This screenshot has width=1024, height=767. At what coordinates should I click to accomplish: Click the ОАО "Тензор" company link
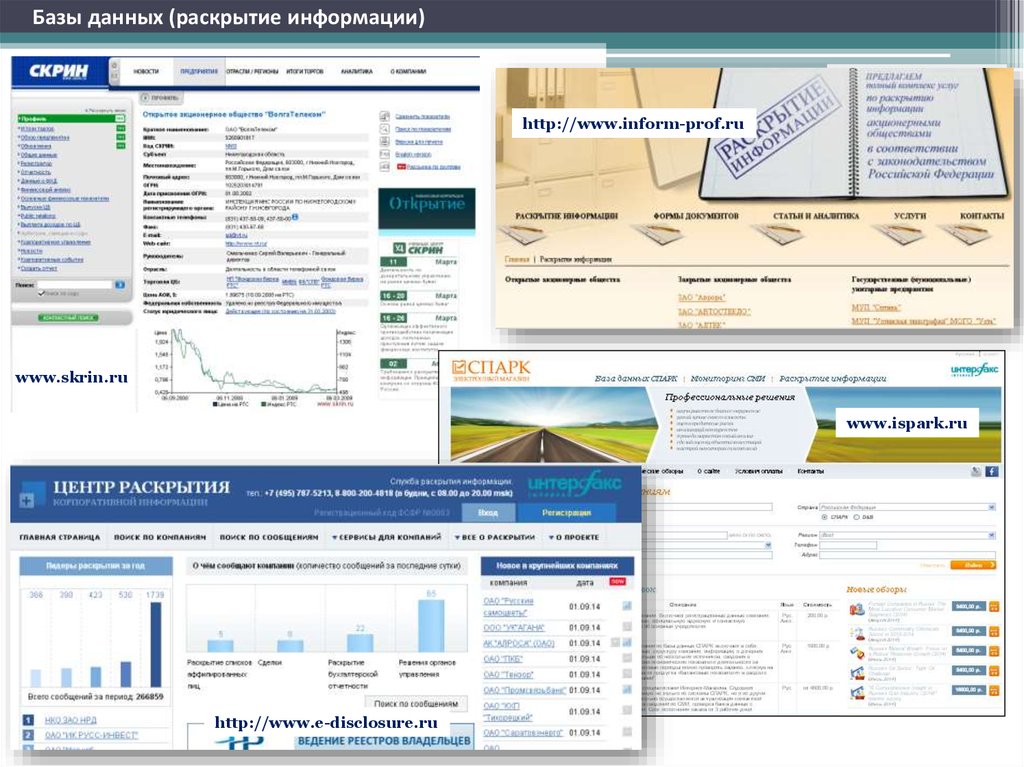(x=508, y=674)
